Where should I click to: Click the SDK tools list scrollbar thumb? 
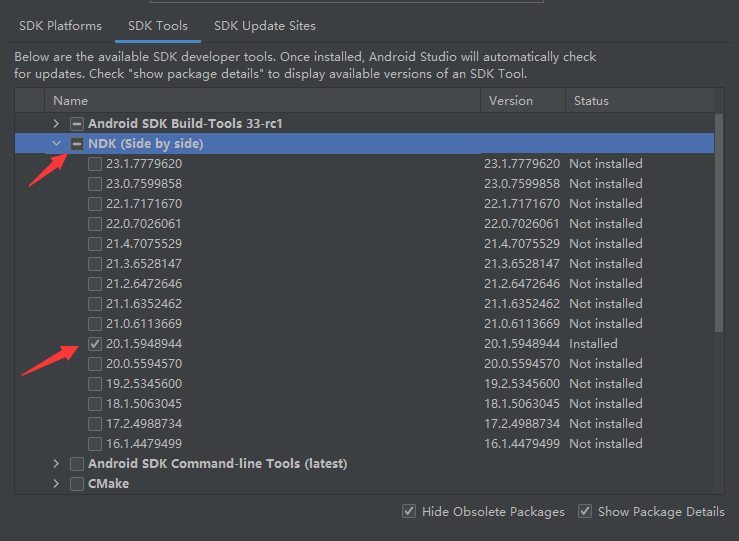click(x=719, y=223)
